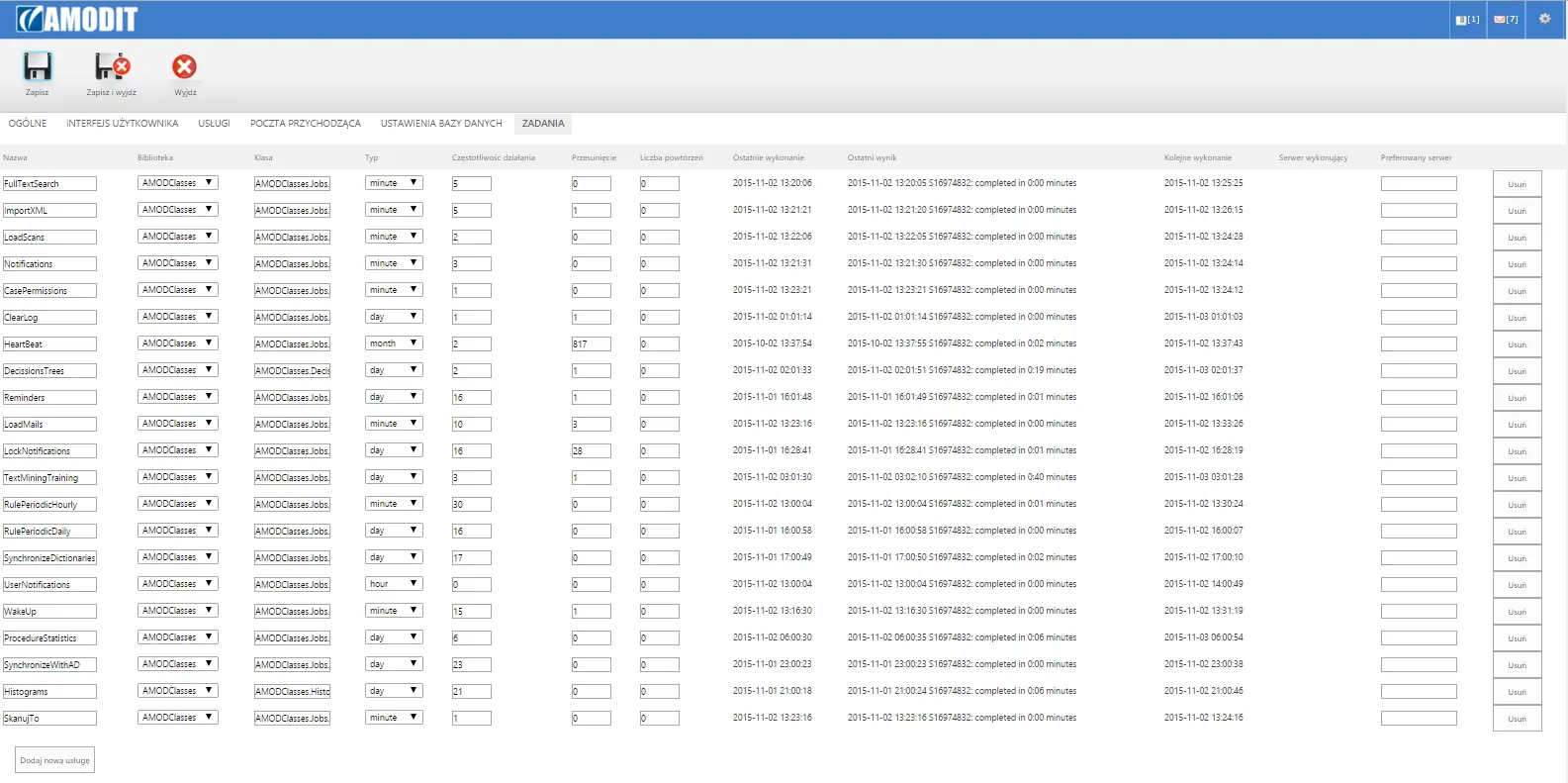Switch to the OGÓLNE tab
Screen dimensions: 1568x783
pos(28,124)
